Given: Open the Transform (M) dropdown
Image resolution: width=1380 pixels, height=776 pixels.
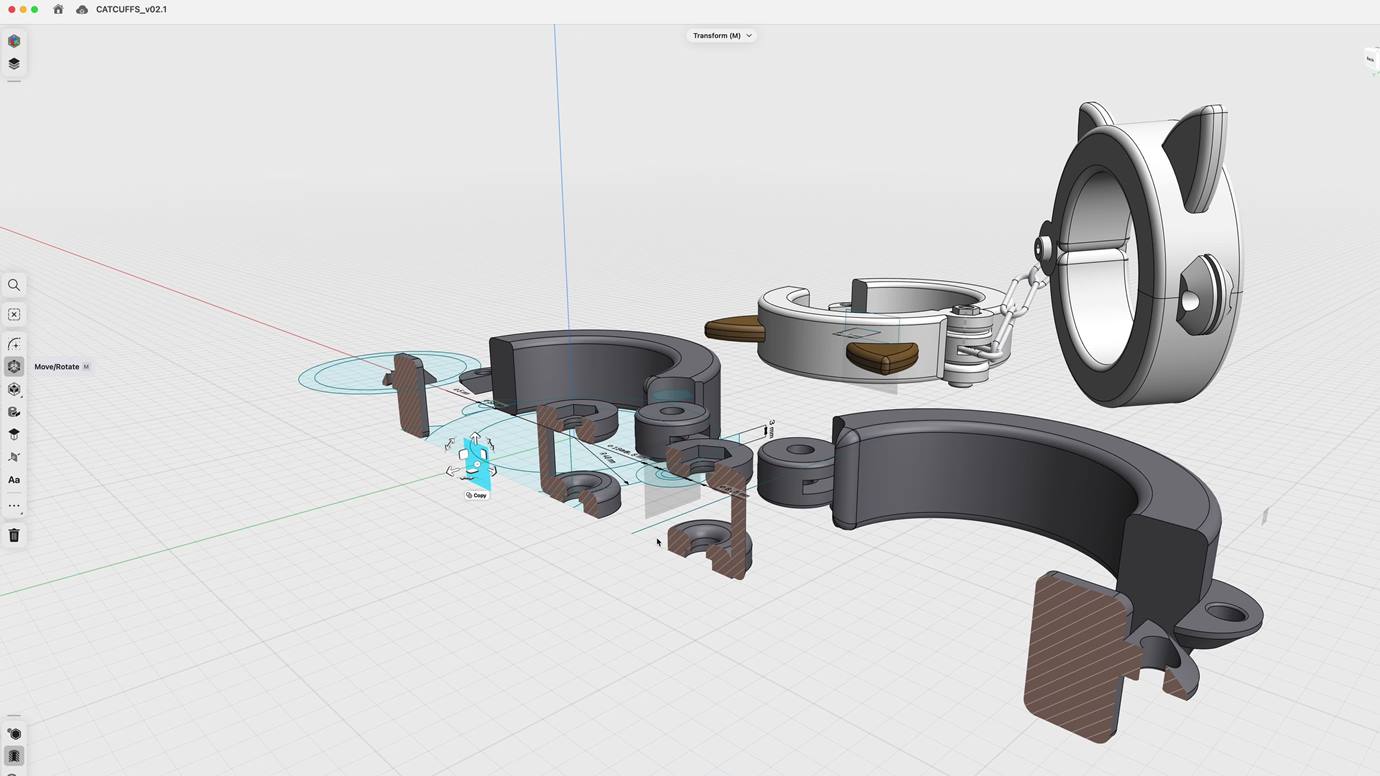Looking at the screenshot, I should [721, 35].
